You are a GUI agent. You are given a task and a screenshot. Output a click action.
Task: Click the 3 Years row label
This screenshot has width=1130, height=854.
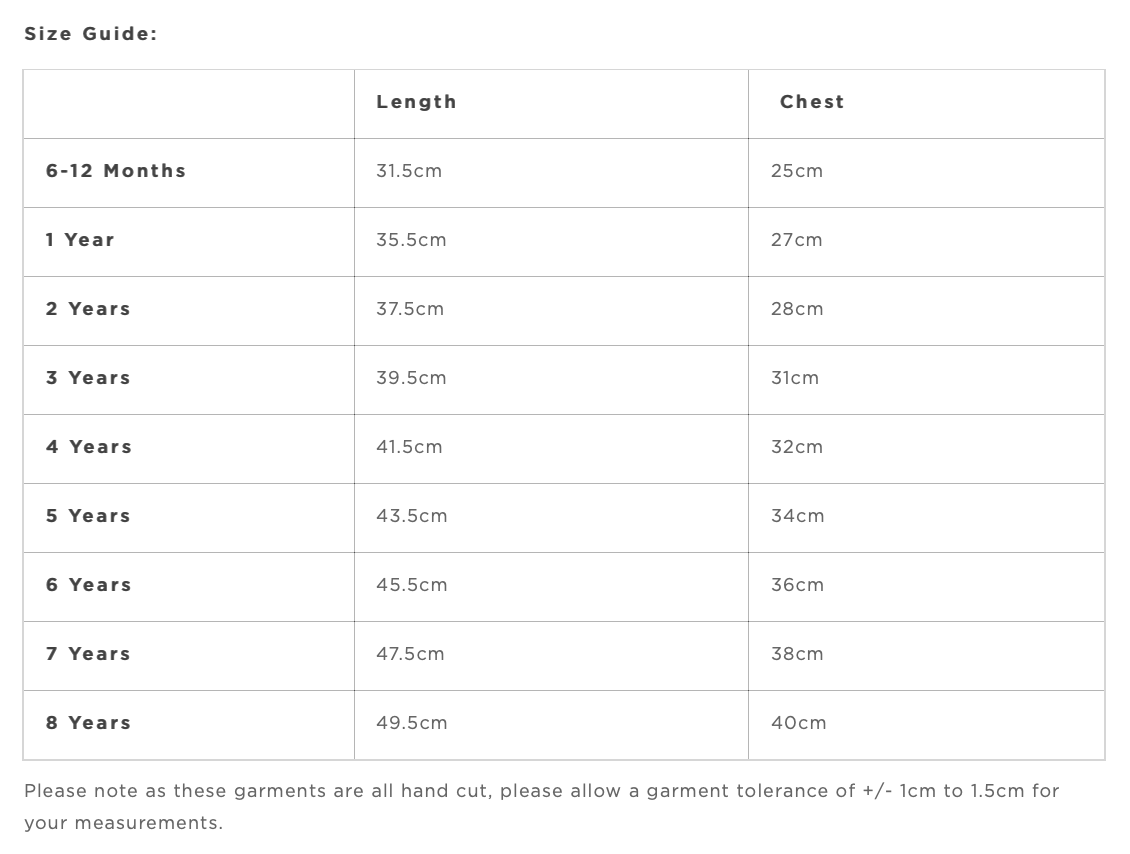tap(88, 378)
